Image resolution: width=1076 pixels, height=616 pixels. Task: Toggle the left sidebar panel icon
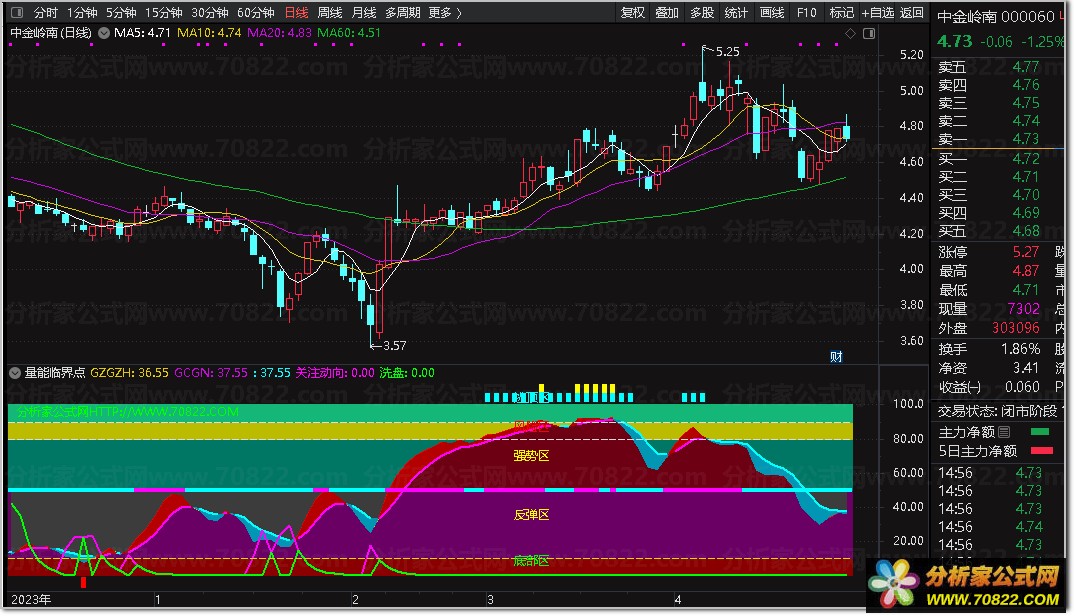(17, 12)
